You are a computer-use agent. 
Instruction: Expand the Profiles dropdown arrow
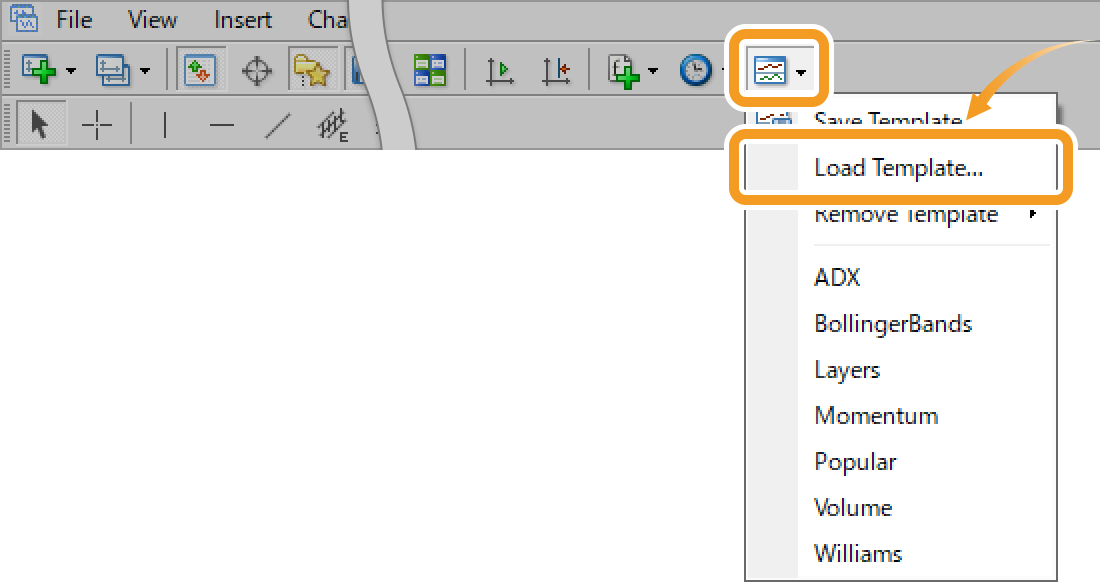[x=145, y=71]
